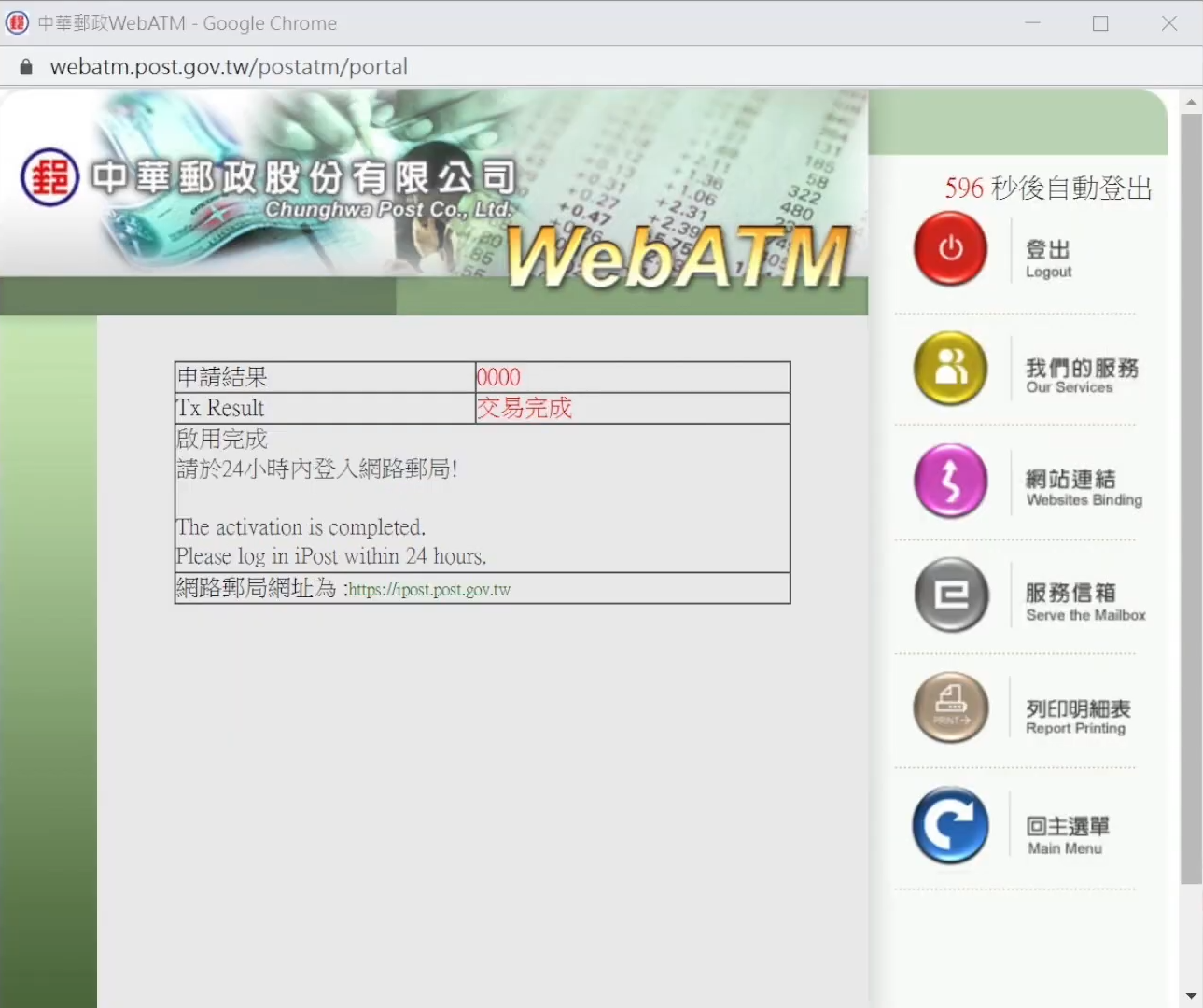Select 服務信箱 Serve the Mailbox label

tap(1085, 602)
